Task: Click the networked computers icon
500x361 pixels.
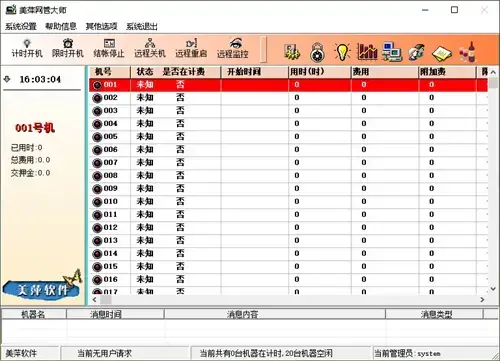Action: [392, 52]
